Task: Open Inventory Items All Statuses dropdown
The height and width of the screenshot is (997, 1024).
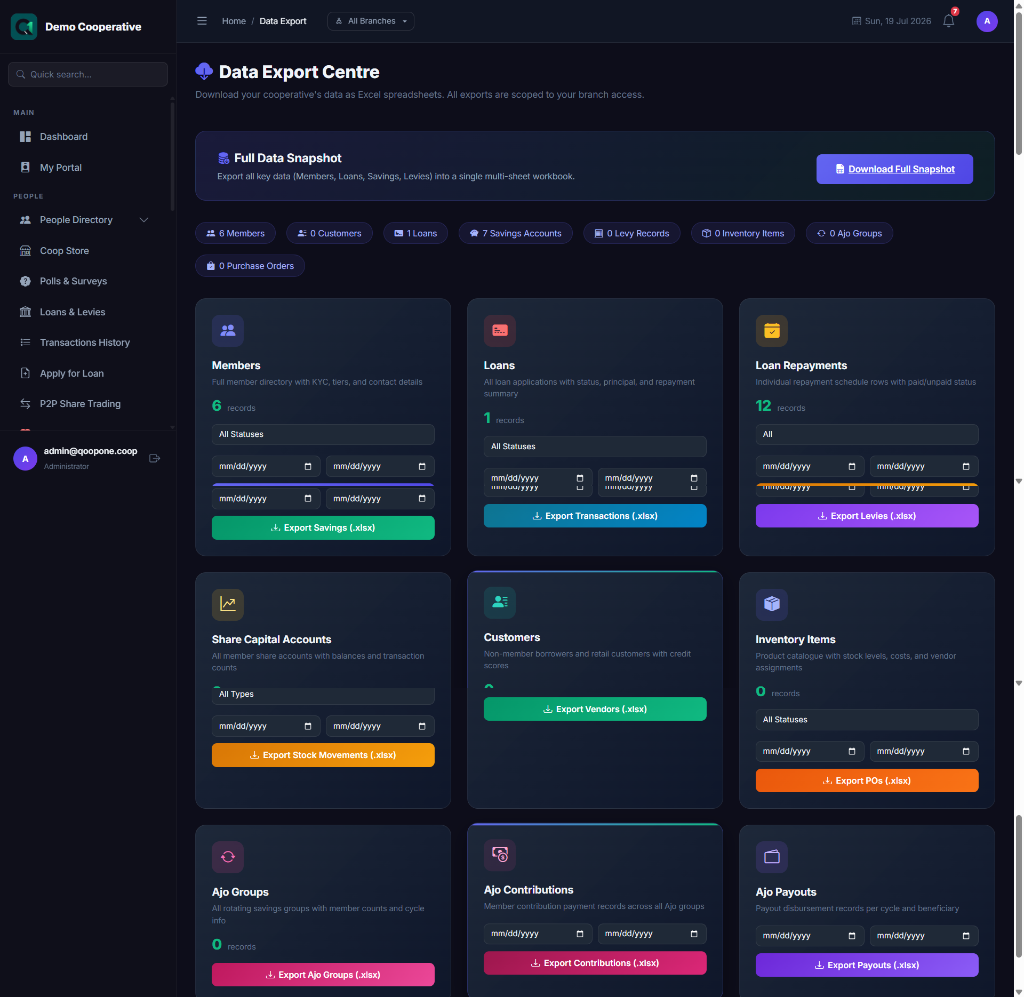Action: point(867,720)
